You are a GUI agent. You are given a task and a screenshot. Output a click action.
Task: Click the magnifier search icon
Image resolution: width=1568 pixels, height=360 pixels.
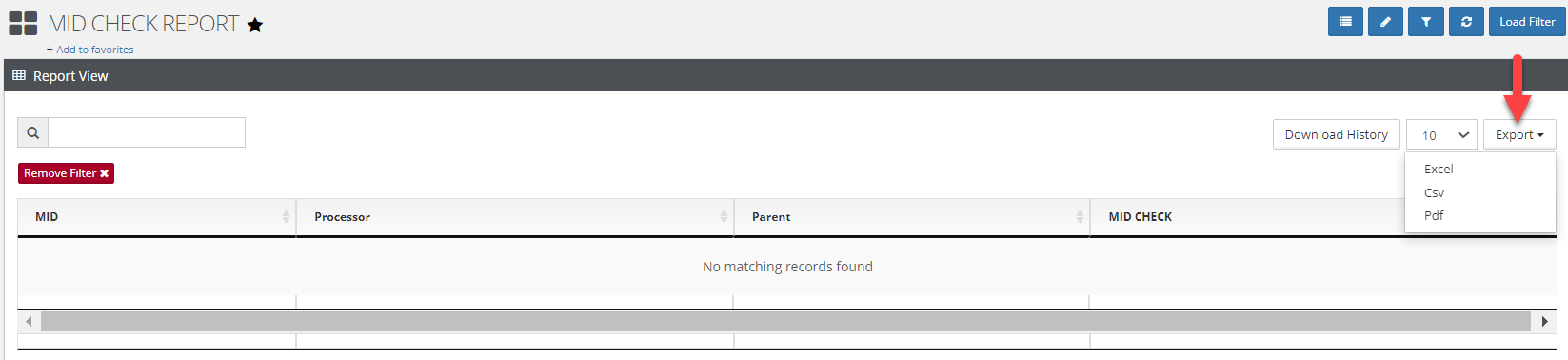33,132
